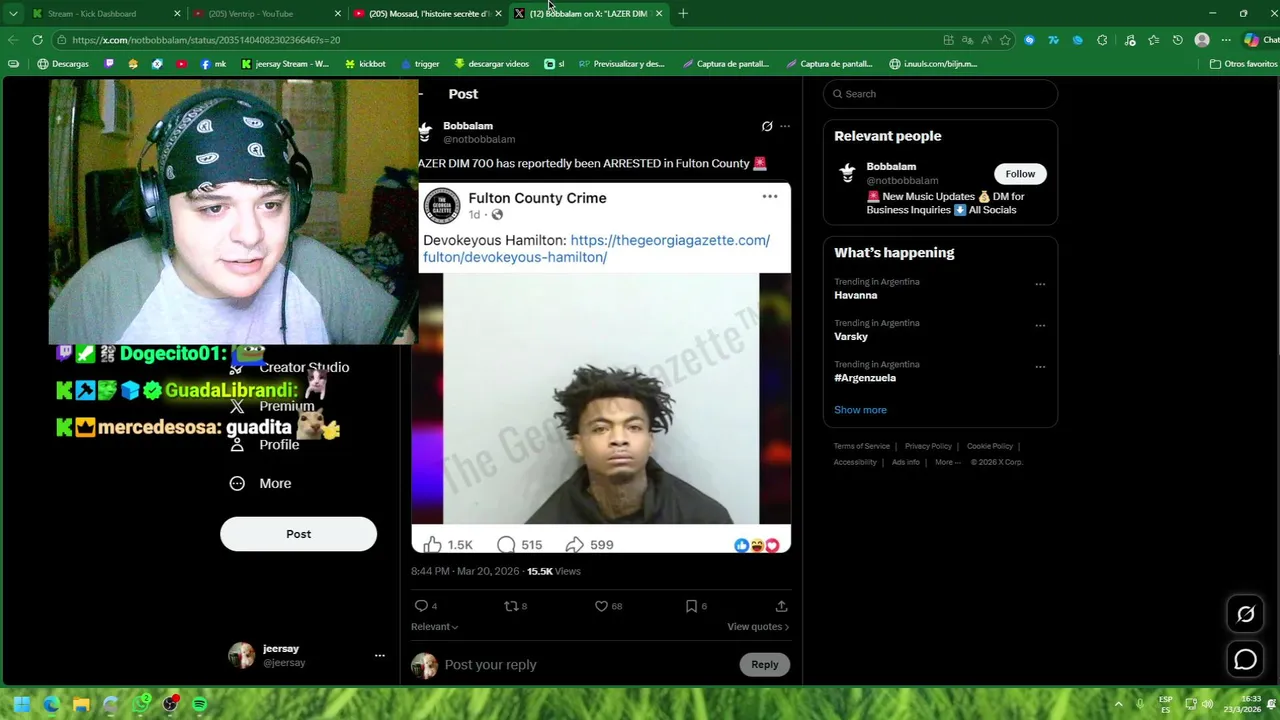Bookmark the post showing 6 bookmarks
Screen dimensions: 1280x720
(691, 606)
